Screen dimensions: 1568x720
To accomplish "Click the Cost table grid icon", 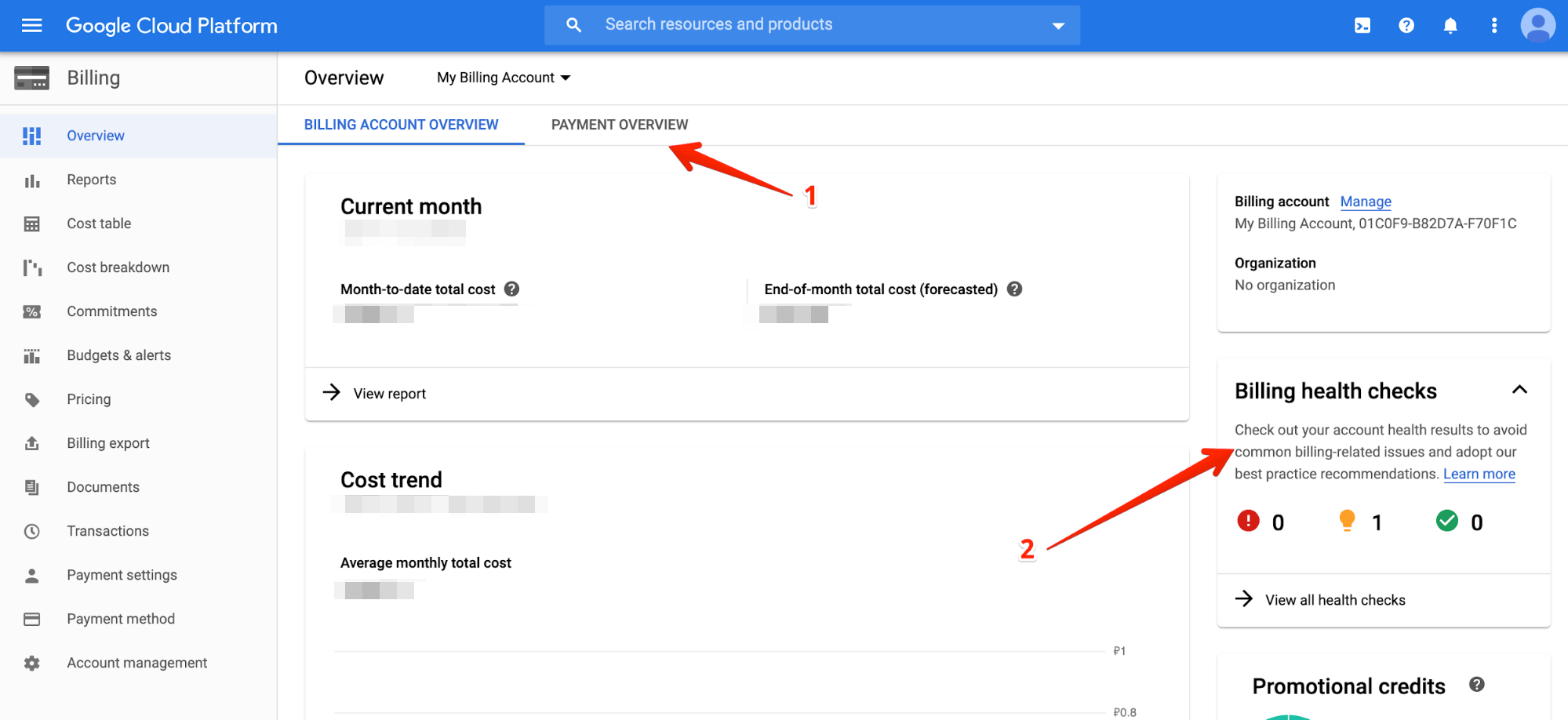I will (32, 224).
